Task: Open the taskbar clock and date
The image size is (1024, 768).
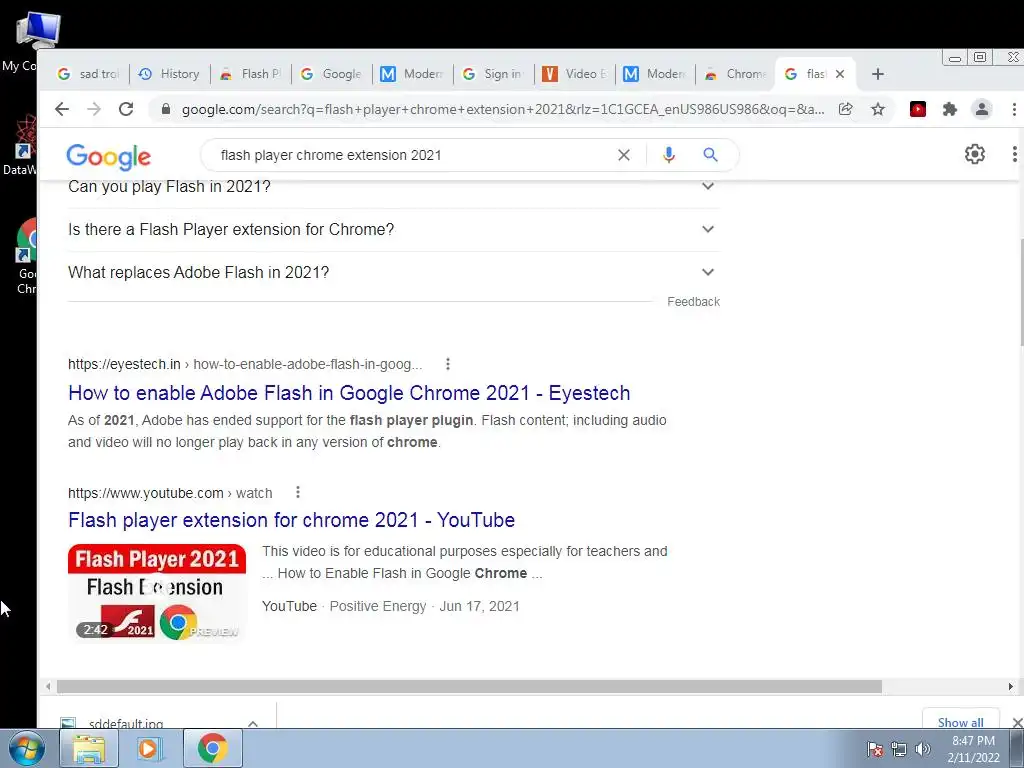Action: (973, 749)
